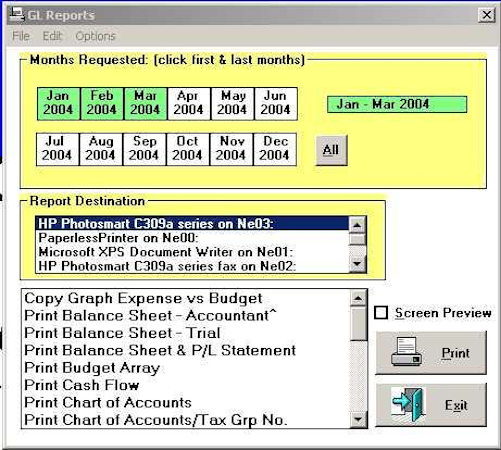Select HP Photosmart C309a series on Ne03
501x450 pixels.
192,223
